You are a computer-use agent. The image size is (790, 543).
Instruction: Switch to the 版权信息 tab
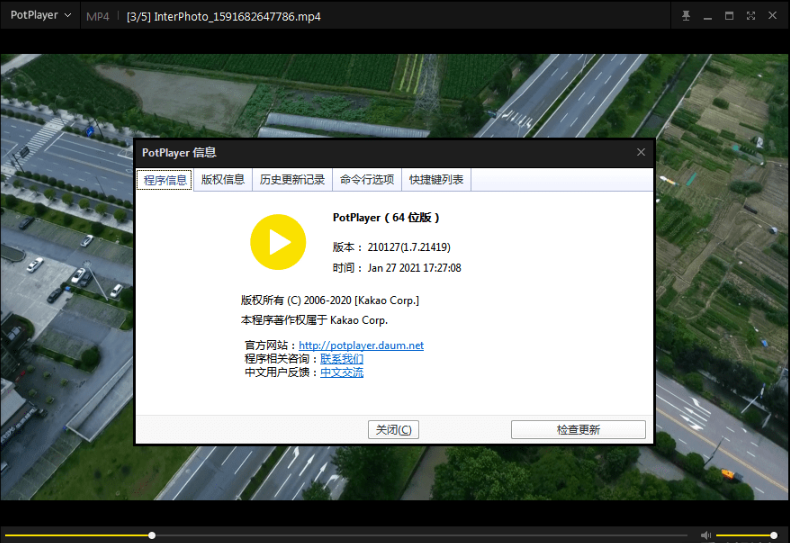point(222,180)
